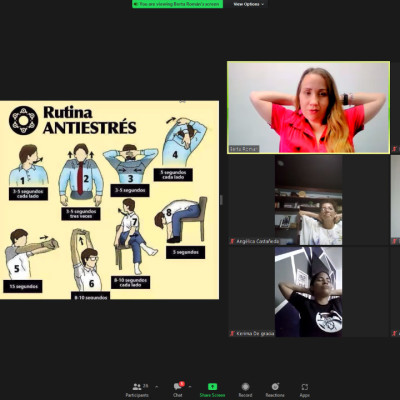Click the unread chat notification badge

[x=182, y=384]
